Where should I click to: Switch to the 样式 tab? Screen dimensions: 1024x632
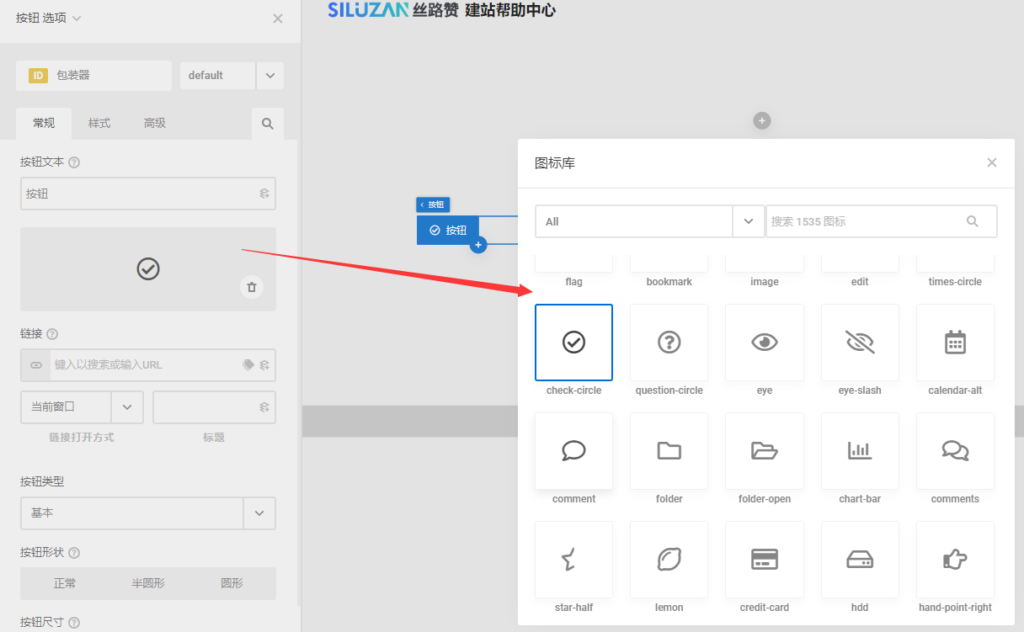point(99,123)
